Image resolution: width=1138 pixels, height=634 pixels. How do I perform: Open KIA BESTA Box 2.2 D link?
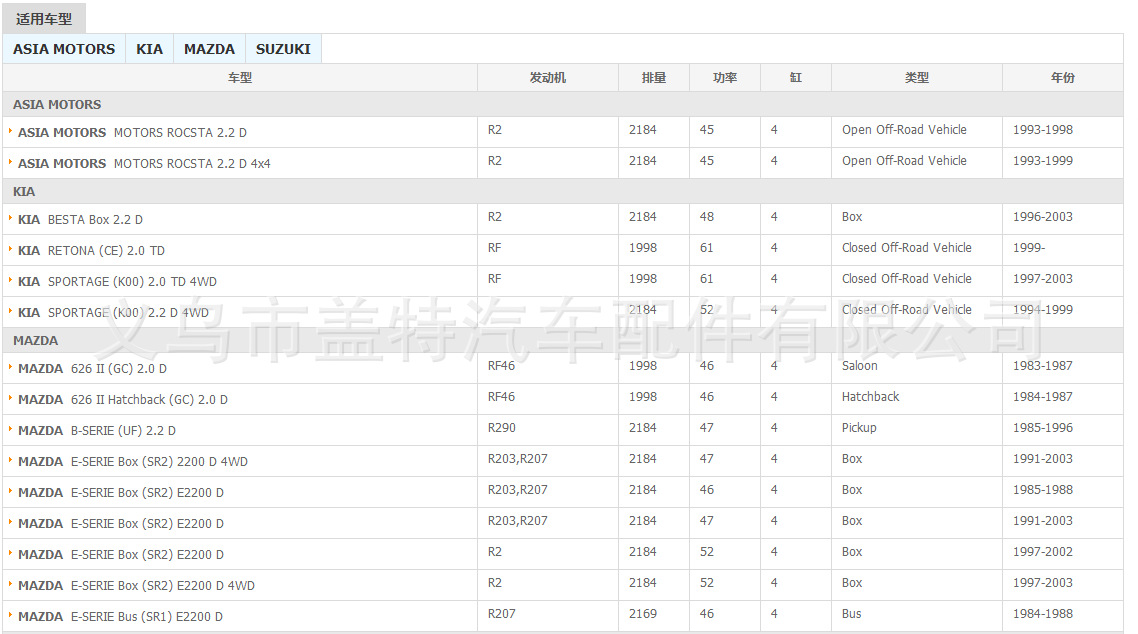(x=81, y=220)
